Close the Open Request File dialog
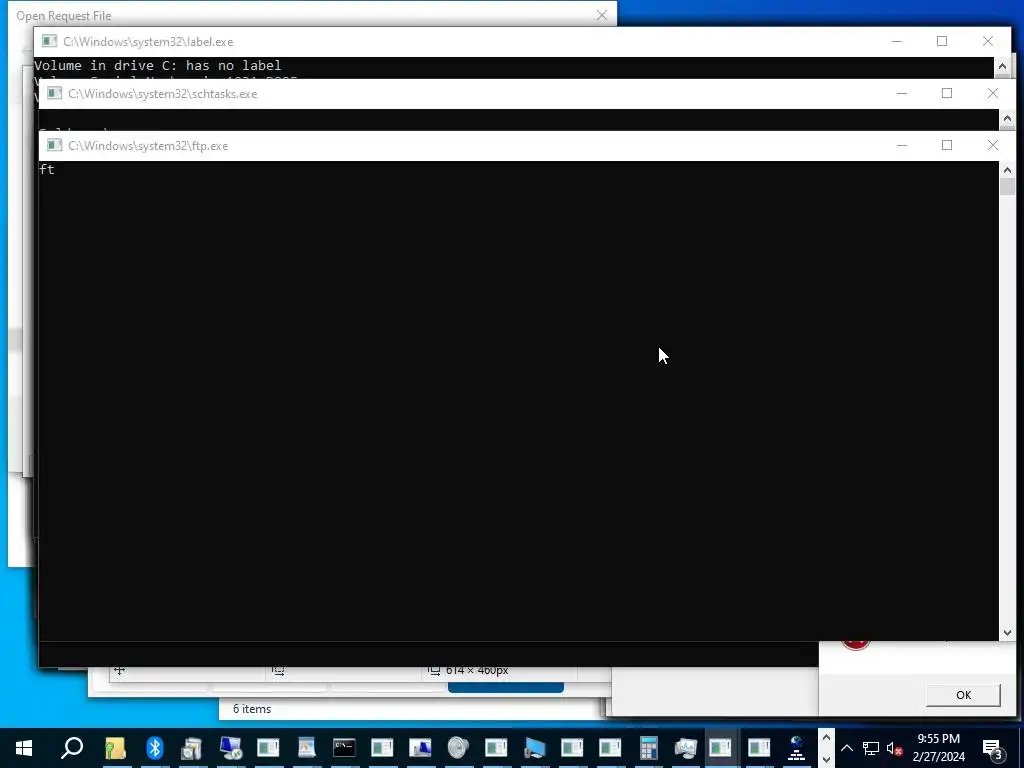Viewport: 1024px width, 768px height. click(x=601, y=15)
